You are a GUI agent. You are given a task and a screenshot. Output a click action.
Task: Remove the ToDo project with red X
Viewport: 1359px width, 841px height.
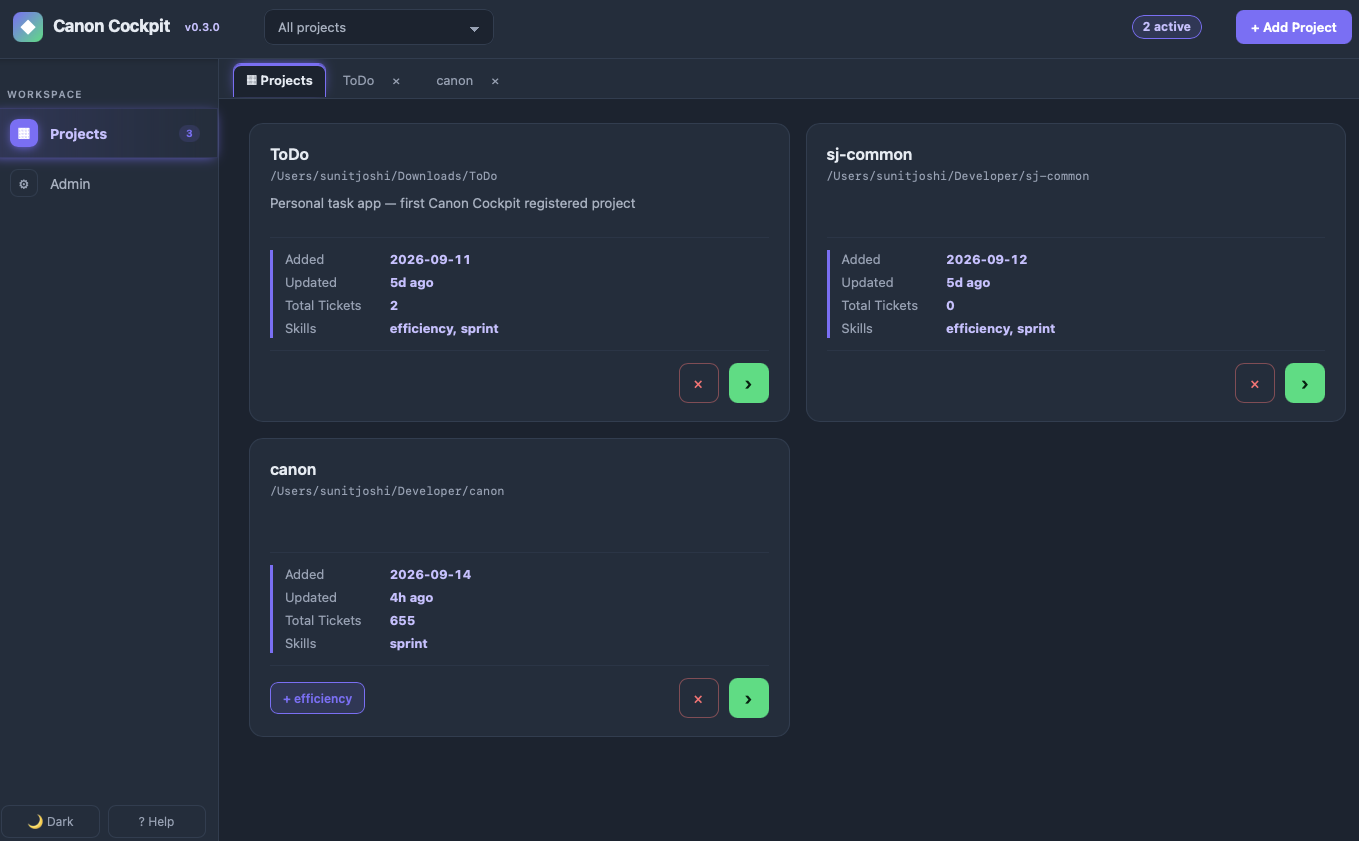click(x=698, y=383)
